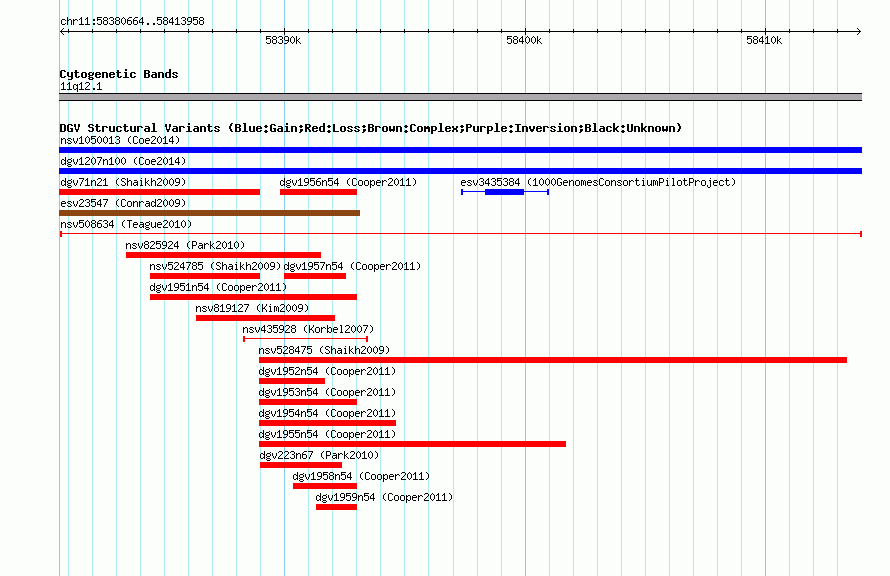Click the chr11:58380664..58413958 coordinate text
Viewport: 890px width, 576px height.
(x=132, y=21)
